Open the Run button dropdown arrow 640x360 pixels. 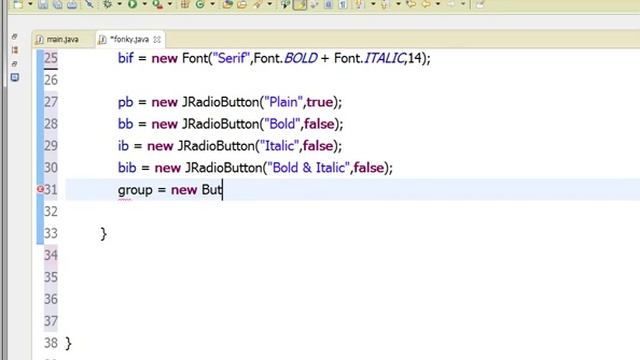coord(144,4)
